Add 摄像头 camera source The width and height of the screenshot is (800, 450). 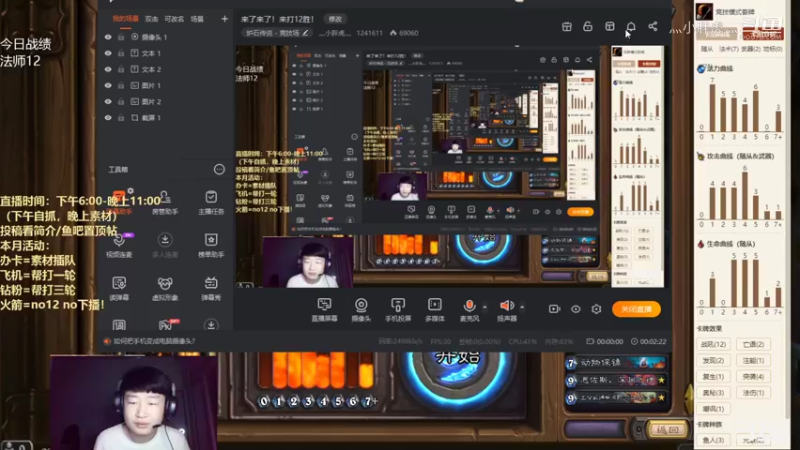361,310
